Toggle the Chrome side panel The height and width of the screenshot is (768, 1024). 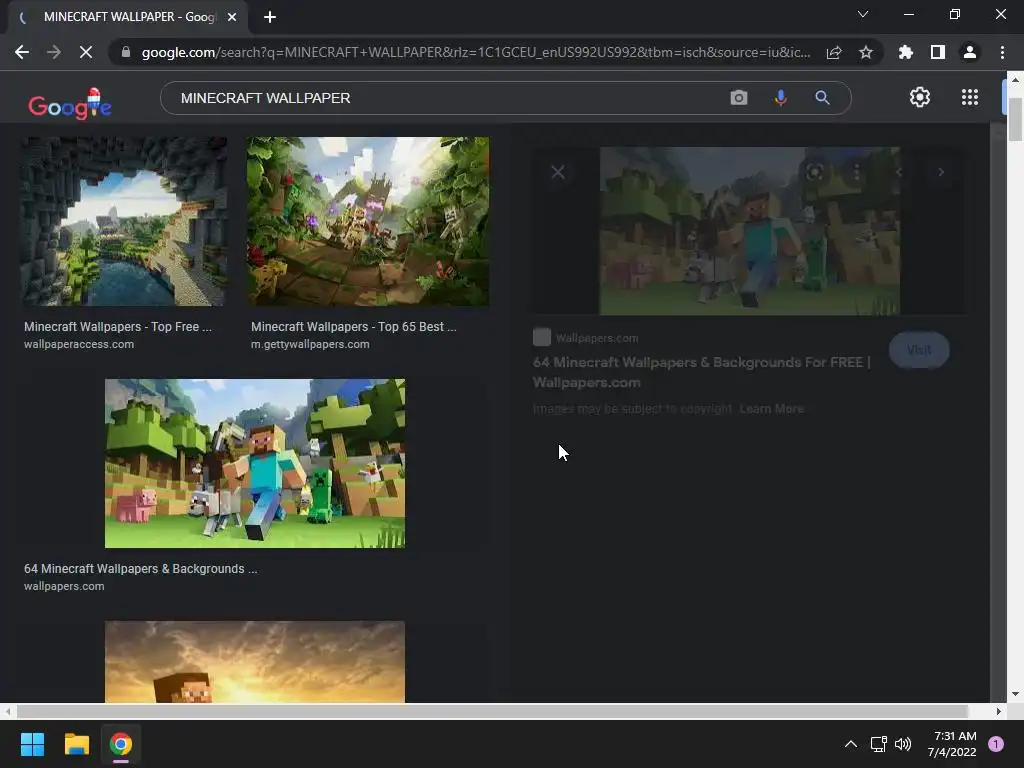[938, 52]
